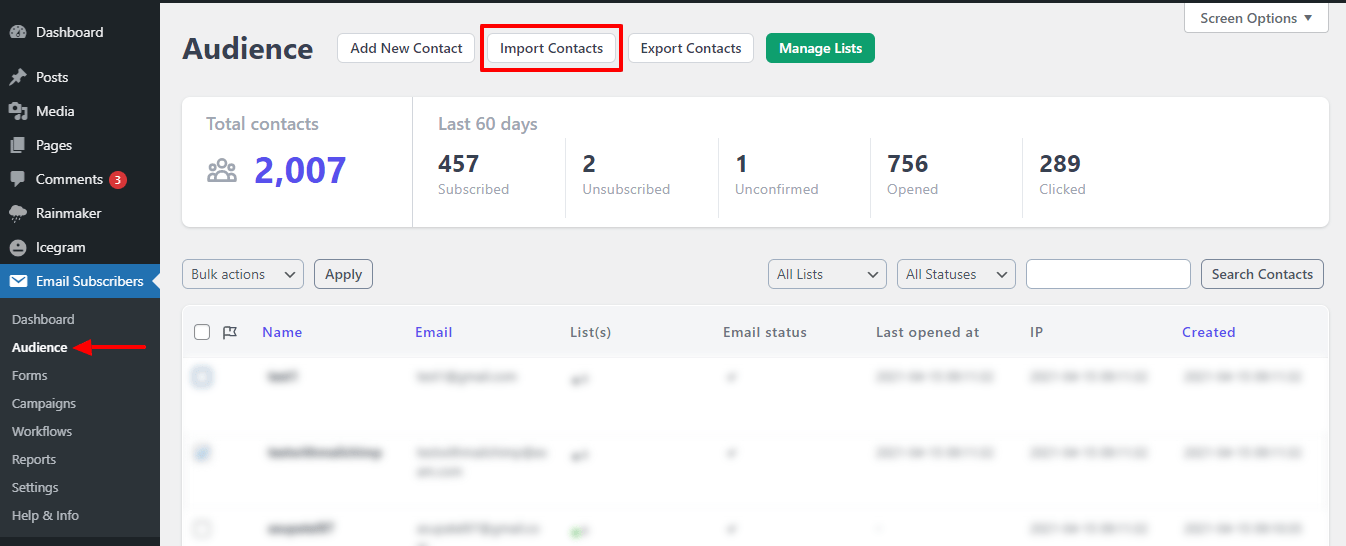Click the Audience page heading
1346x546 pixels.
[x=248, y=49]
